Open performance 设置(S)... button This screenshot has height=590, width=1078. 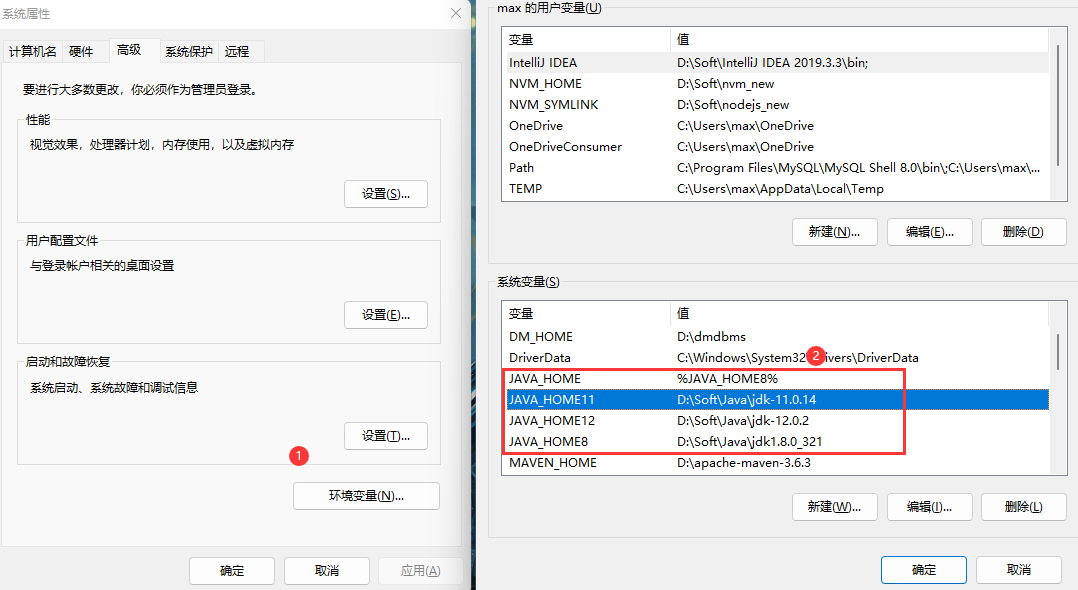pyautogui.click(x=386, y=194)
